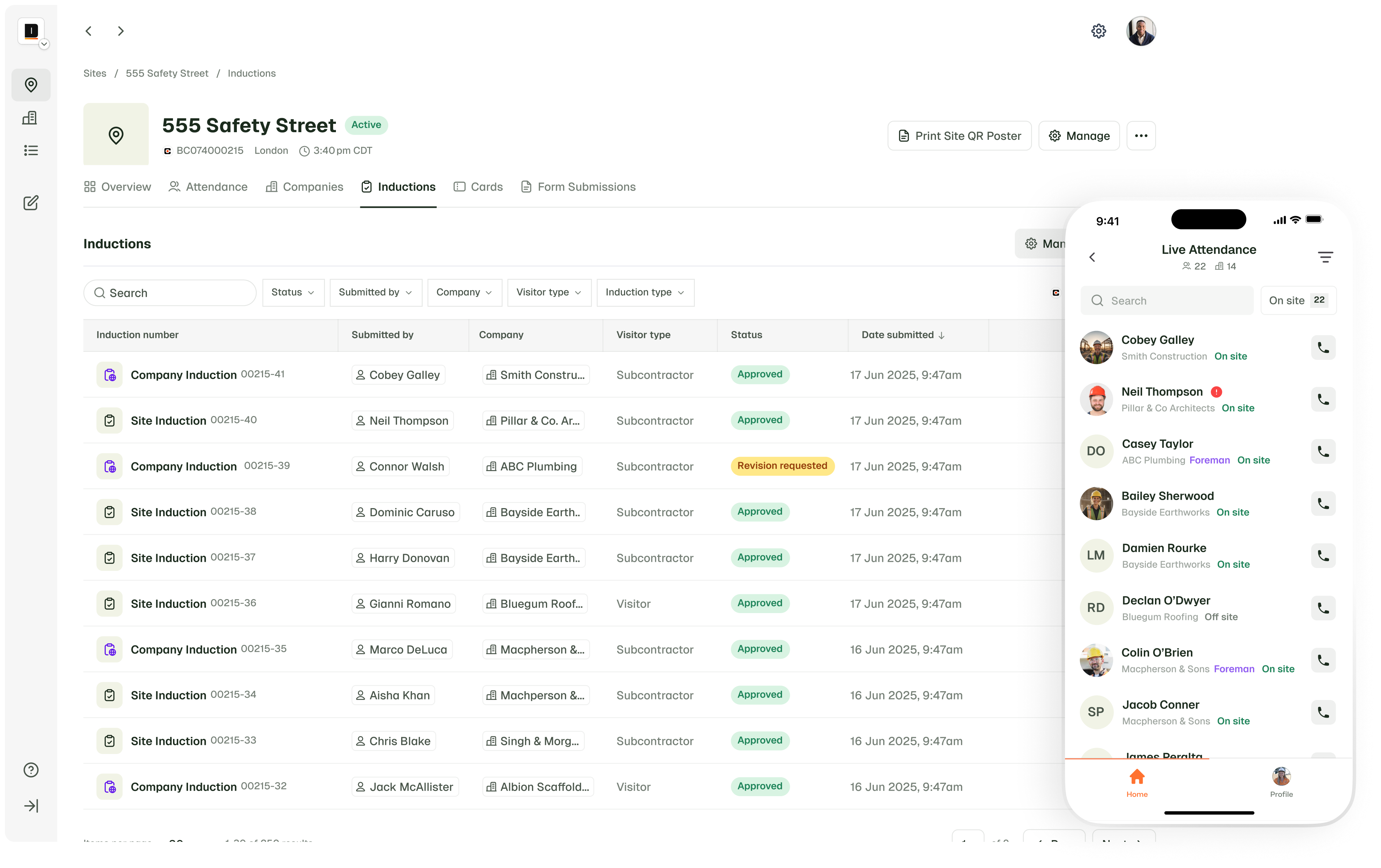
Task: Expand the Induction type filter dropdown
Action: (x=645, y=292)
